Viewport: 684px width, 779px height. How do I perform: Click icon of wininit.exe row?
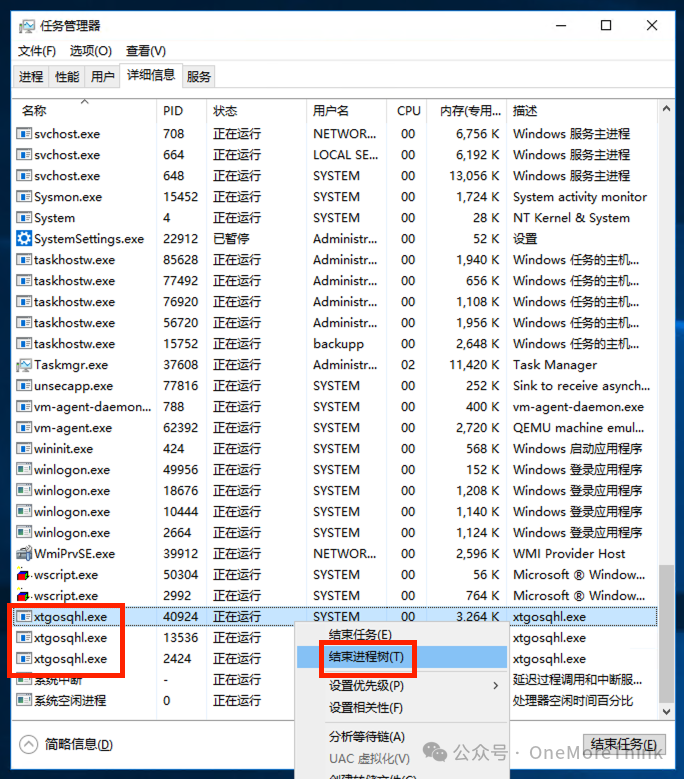[23, 449]
